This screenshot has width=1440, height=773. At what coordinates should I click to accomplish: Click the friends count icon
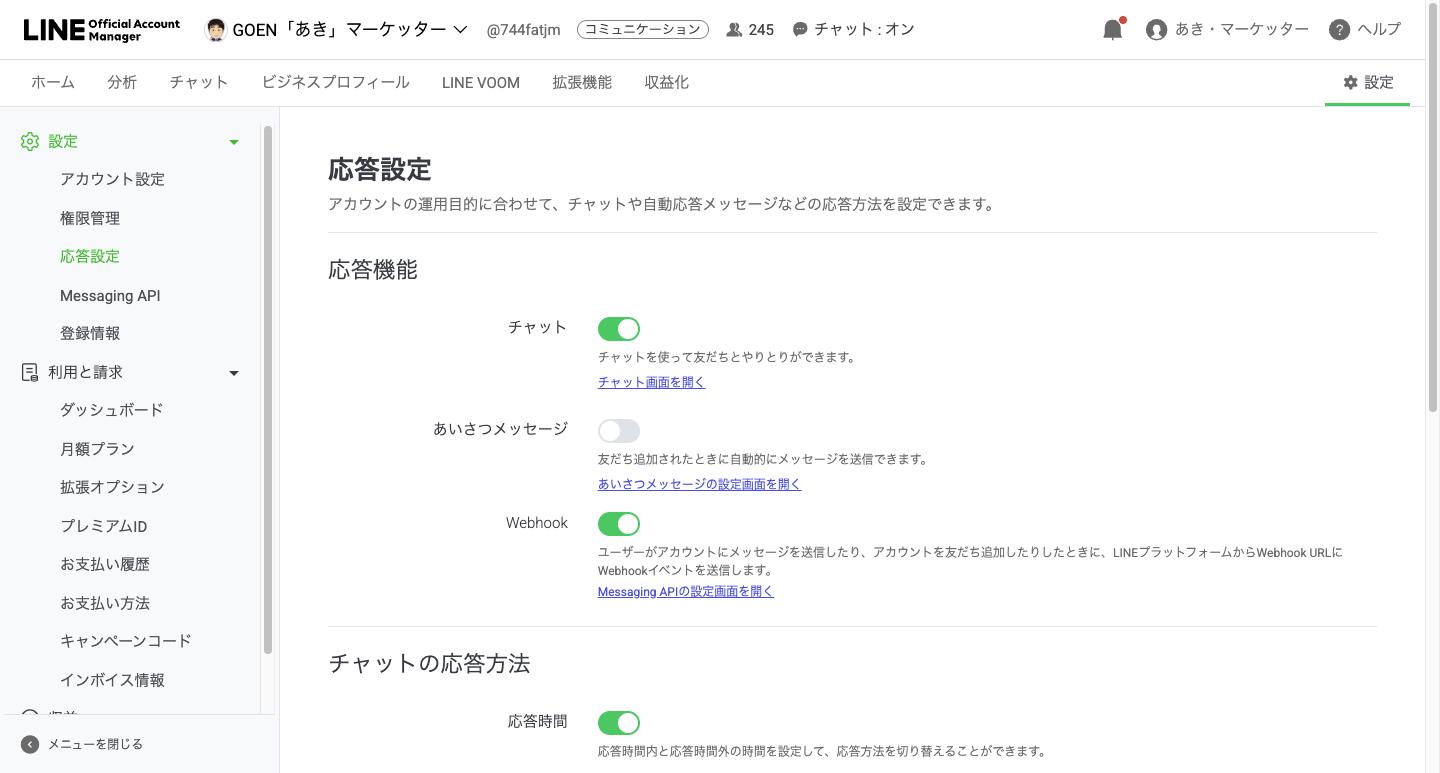pyautogui.click(x=734, y=30)
